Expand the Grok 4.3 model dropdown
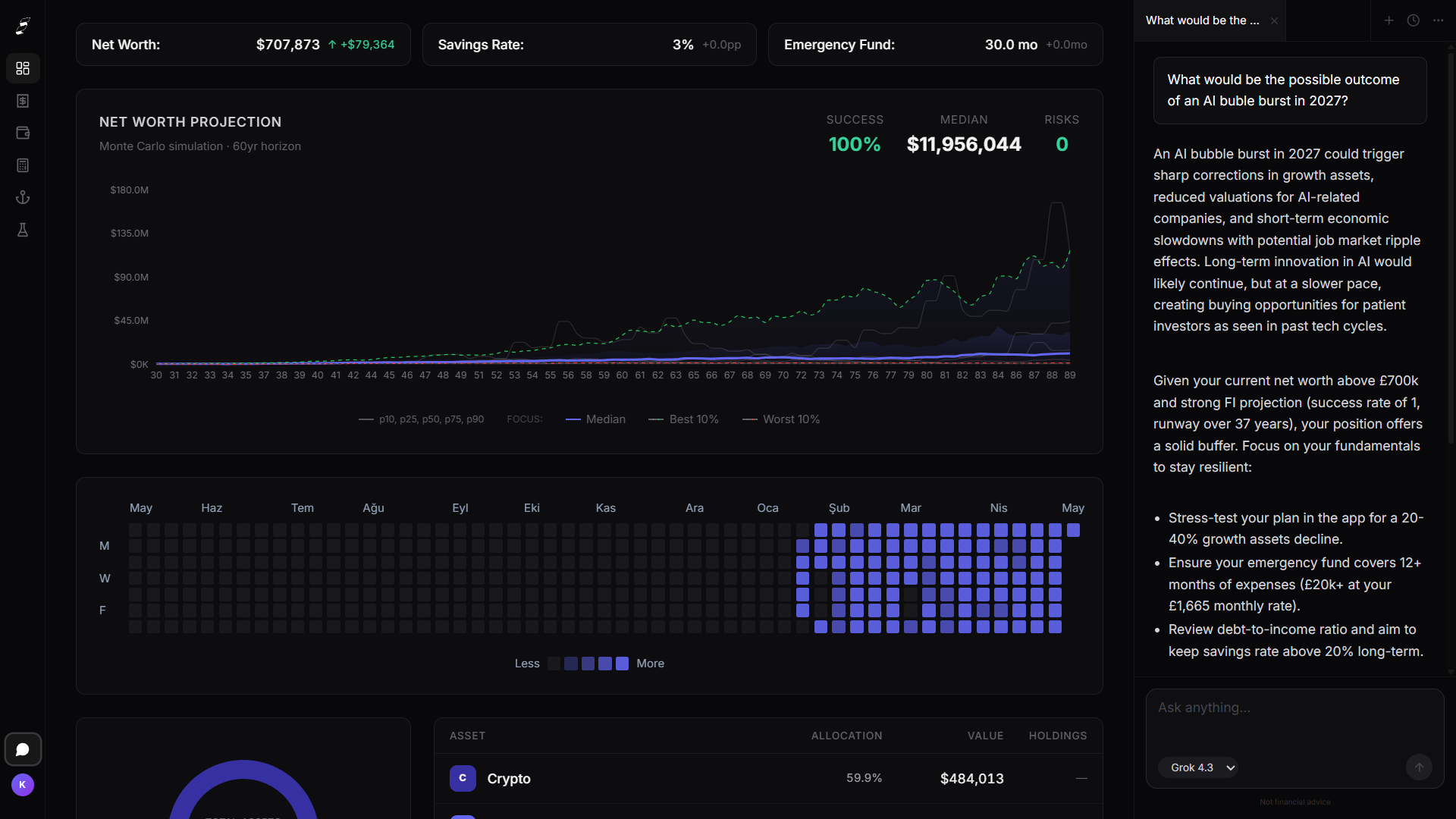1456x819 pixels. click(1198, 767)
